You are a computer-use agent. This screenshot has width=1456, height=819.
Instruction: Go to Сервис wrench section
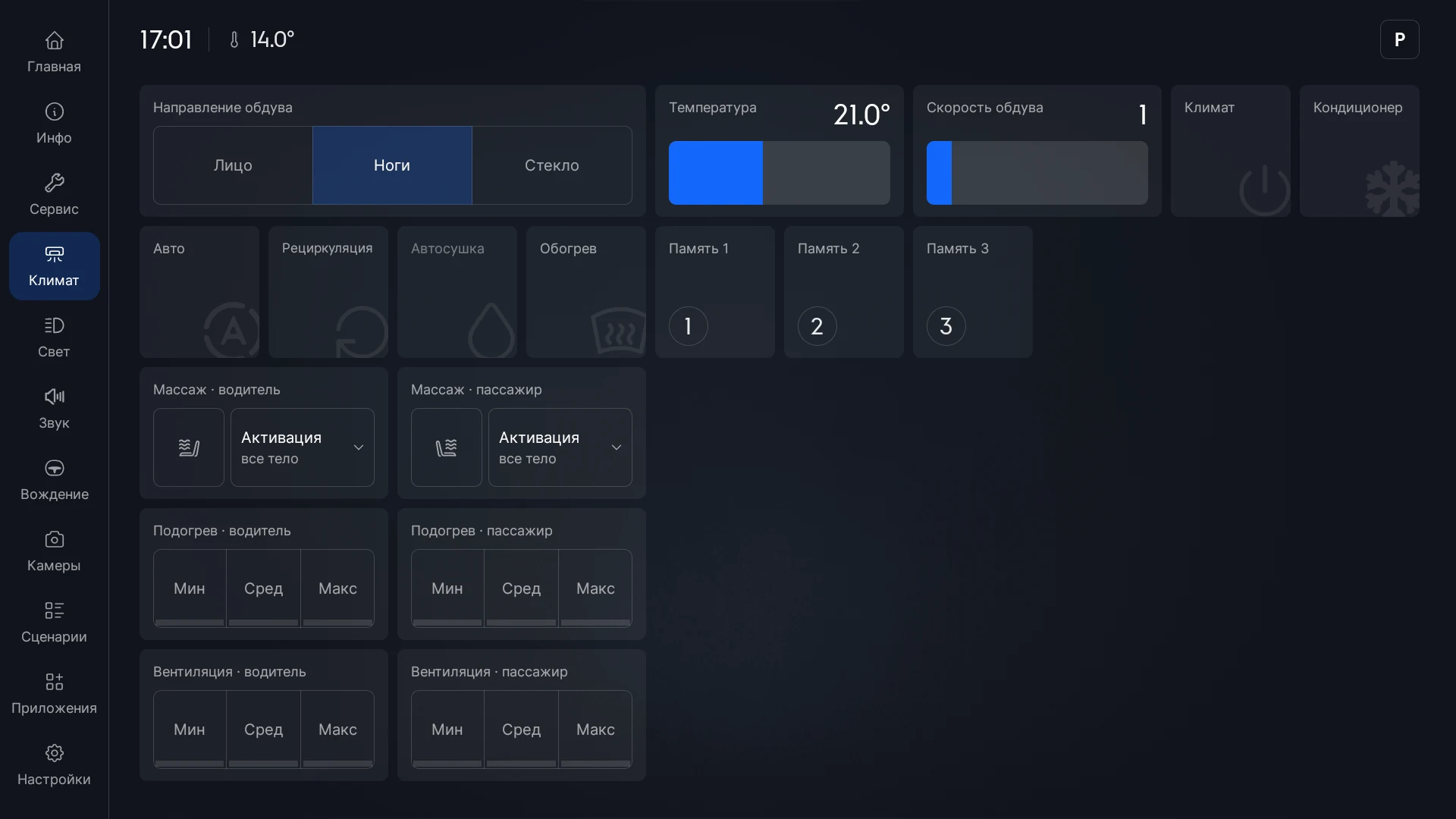click(x=54, y=195)
